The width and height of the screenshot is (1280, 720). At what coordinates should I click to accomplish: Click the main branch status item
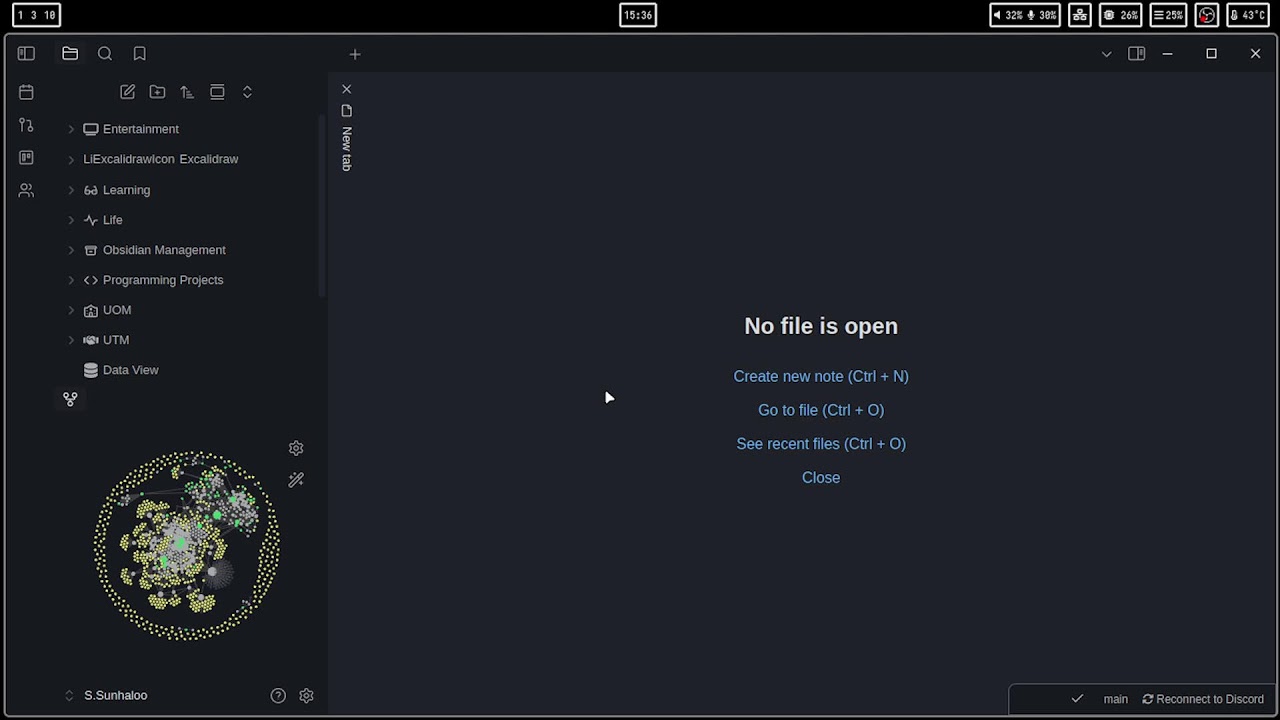pyautogui.click(x=1116, y=699)
